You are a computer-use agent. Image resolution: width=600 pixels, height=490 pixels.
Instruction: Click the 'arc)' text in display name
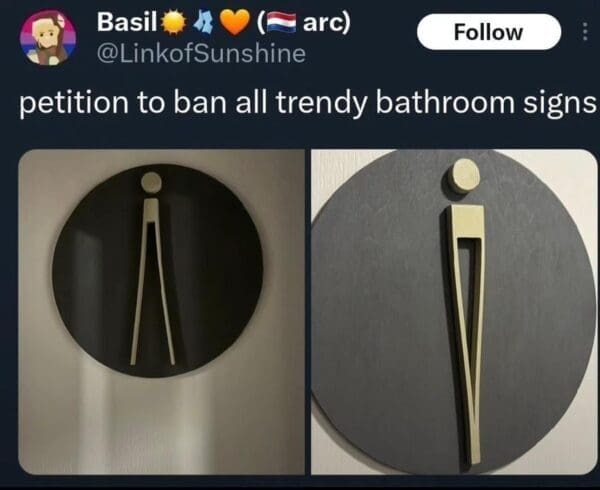tap(326, 23)
